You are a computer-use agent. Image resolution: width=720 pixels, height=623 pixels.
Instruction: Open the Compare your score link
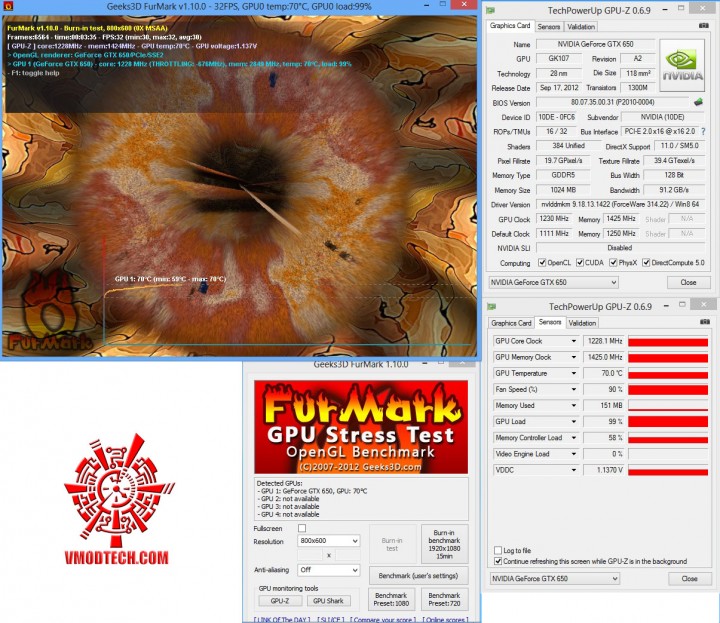coord(383,619)
